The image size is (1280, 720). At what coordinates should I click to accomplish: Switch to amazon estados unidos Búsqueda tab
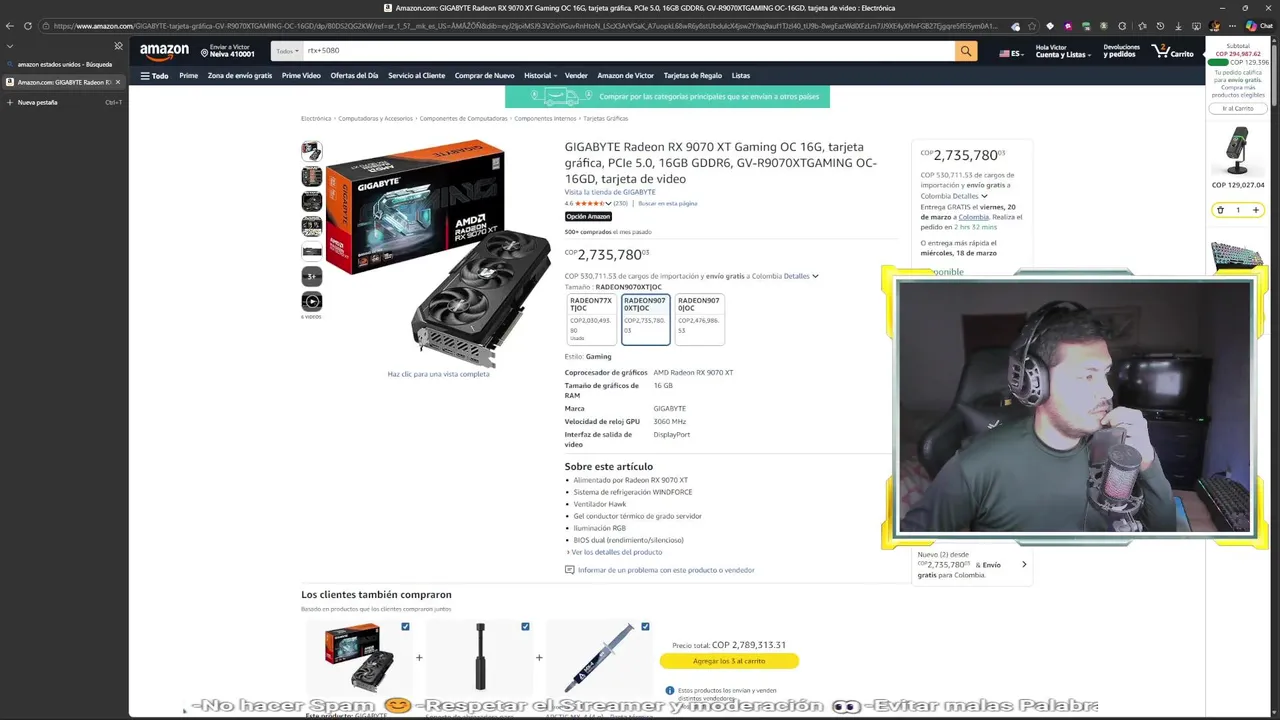pos(64,64)
